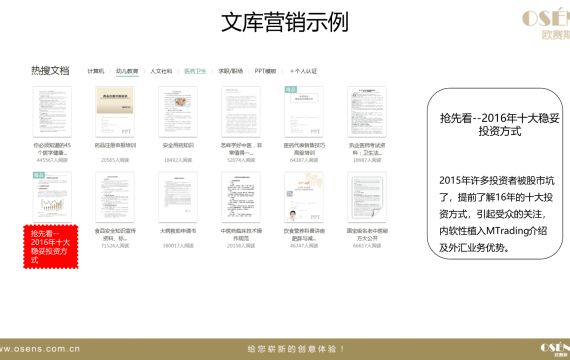Click the 20565人阅读 read count

pos(115,160)
